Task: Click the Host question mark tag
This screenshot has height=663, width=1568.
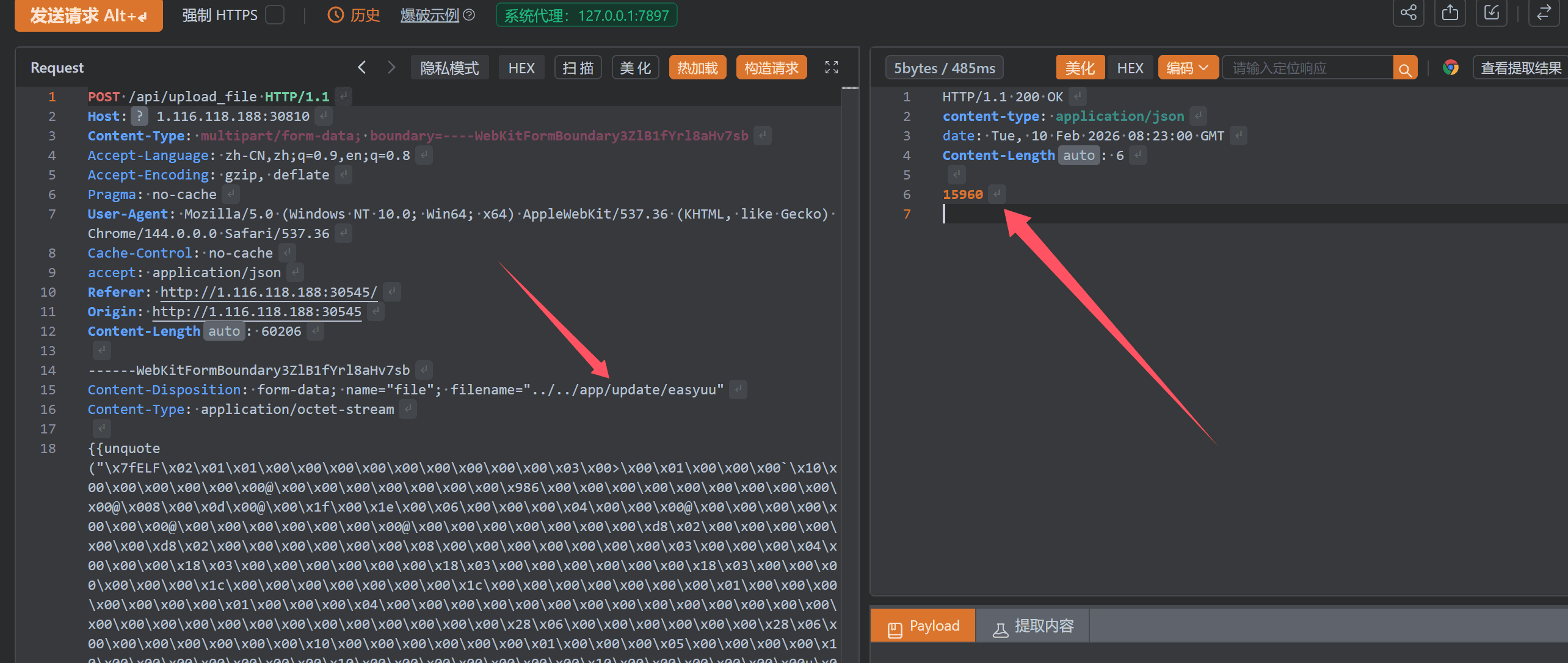Action: point(140,116)
